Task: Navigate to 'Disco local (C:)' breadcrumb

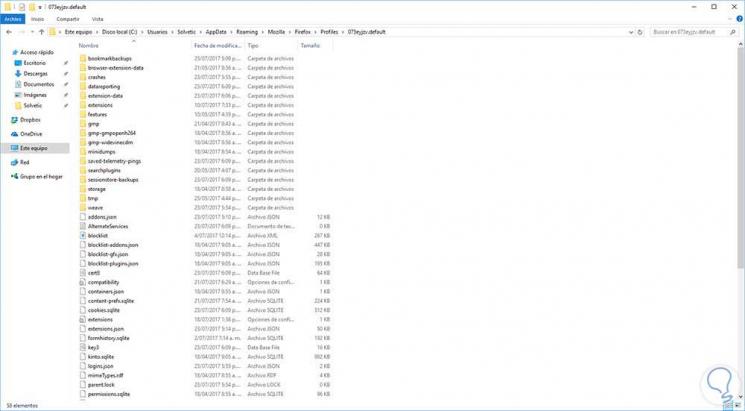Action: (x=119, y=32)
